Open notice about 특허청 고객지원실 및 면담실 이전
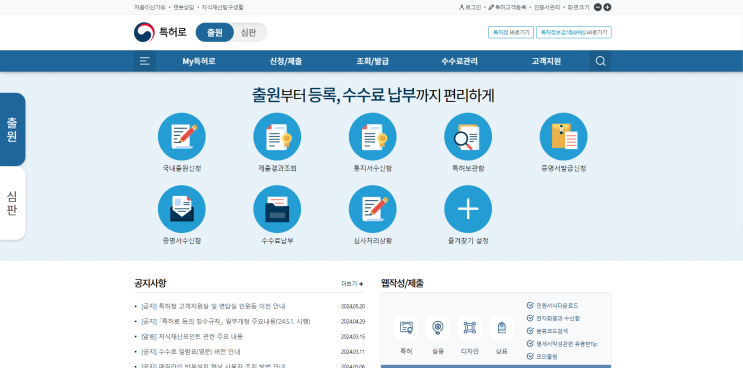This screenshot has width=743, height=368. (x=213, y=306)
